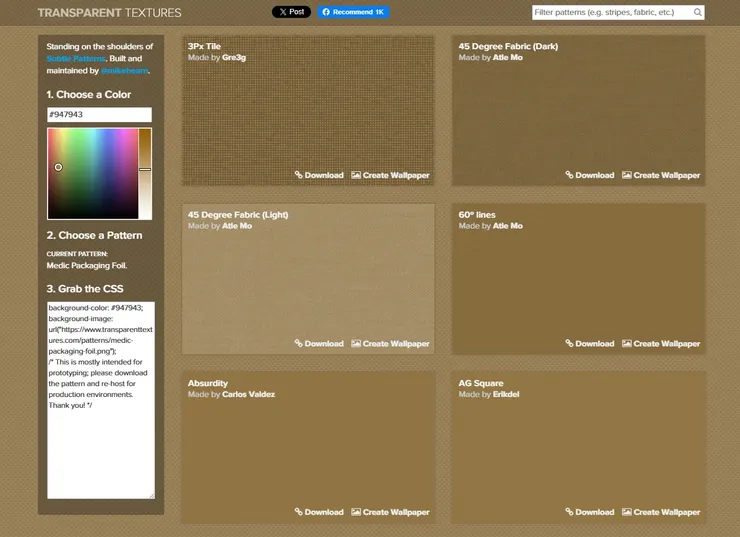Click the wallpaper image icon on 45 Degree Fabric (Light)
This screenshot has height=537, width=740.
(356, 344)
